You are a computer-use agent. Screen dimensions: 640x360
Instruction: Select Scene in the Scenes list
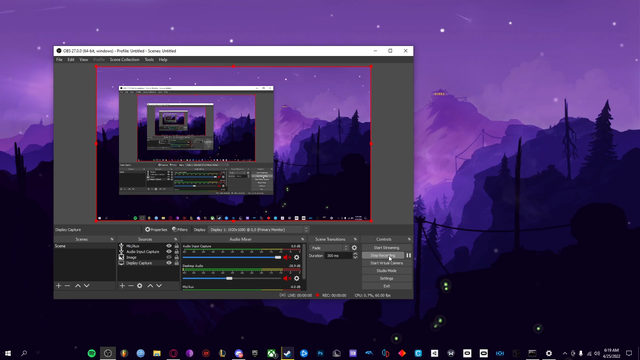(x=85, y=246)
